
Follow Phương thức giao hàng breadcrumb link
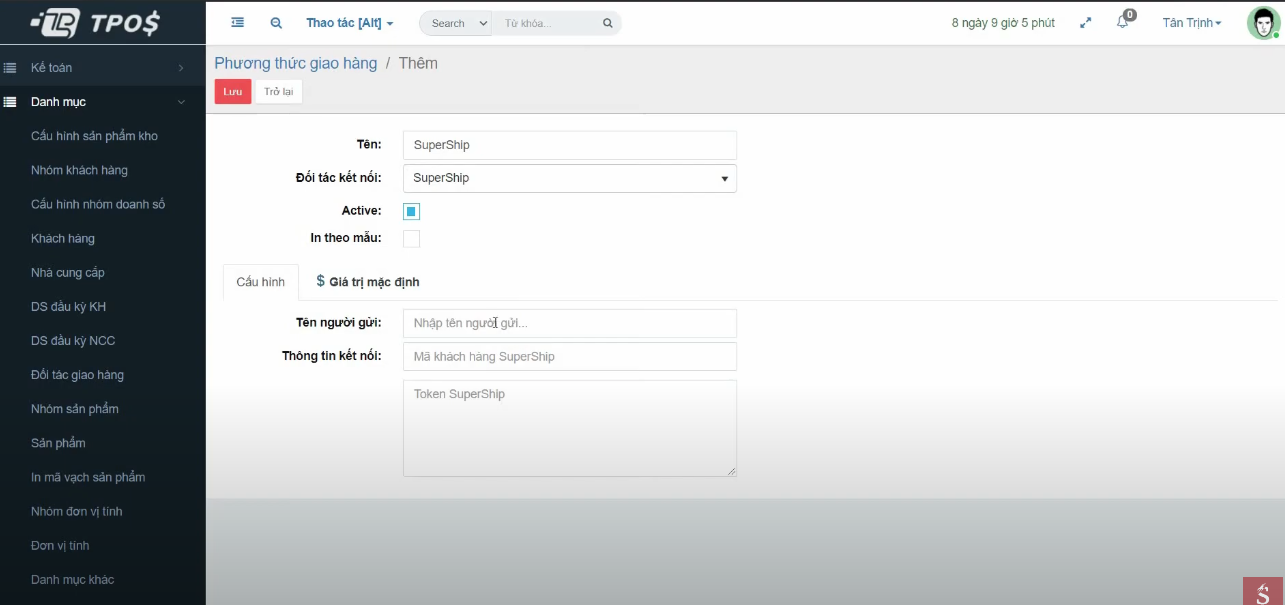tap(296, 63)
